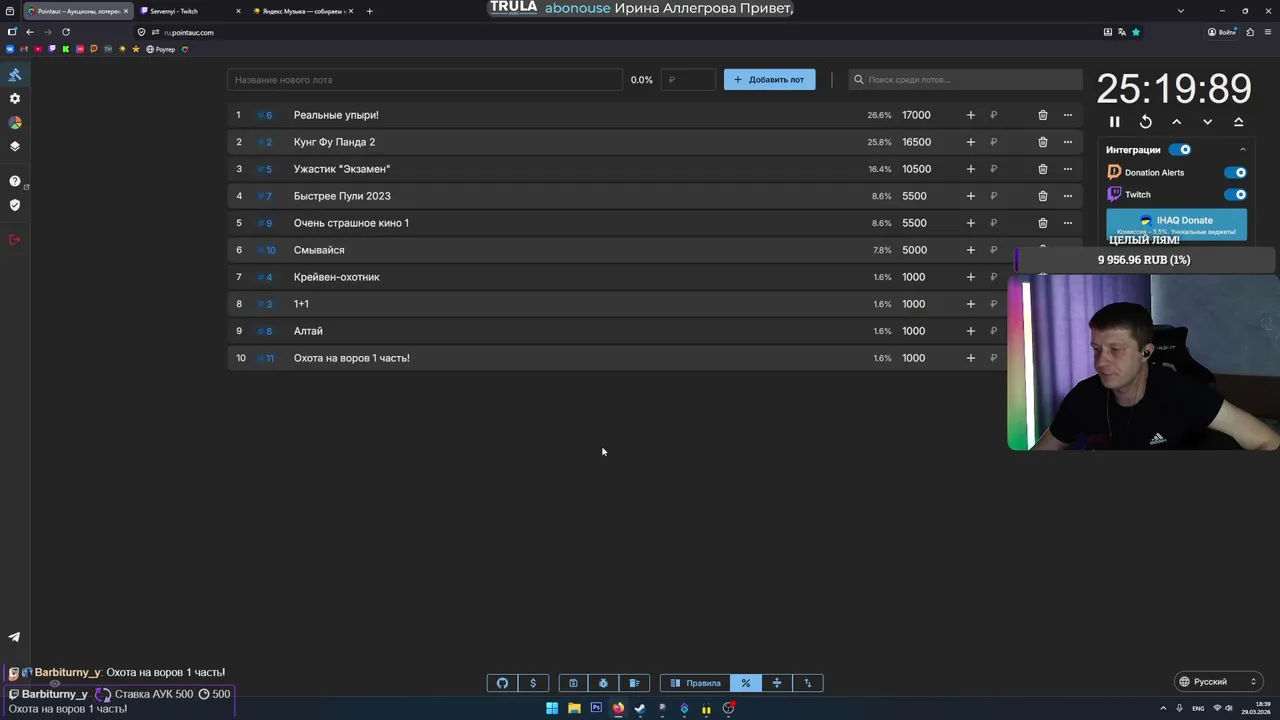Focus the Название нового лота field
Viewport: 1280px width, 720px height.
[x=424, y=80]
